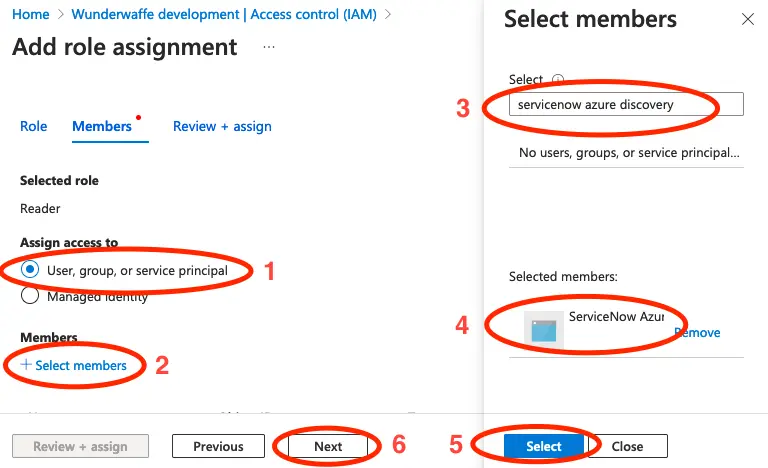Choose User, group, or service principal option
The image size is (768, 468).
point(30,270)
